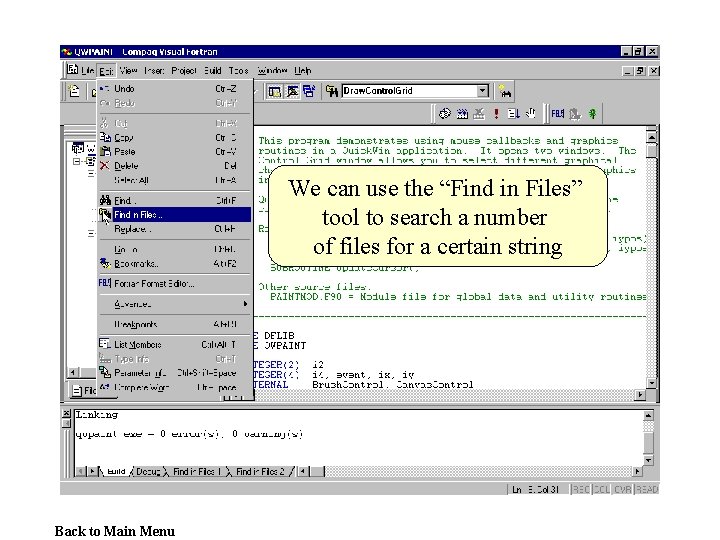720x540 pixels.
Task: Open the Build menu
Action: [213, 71]
